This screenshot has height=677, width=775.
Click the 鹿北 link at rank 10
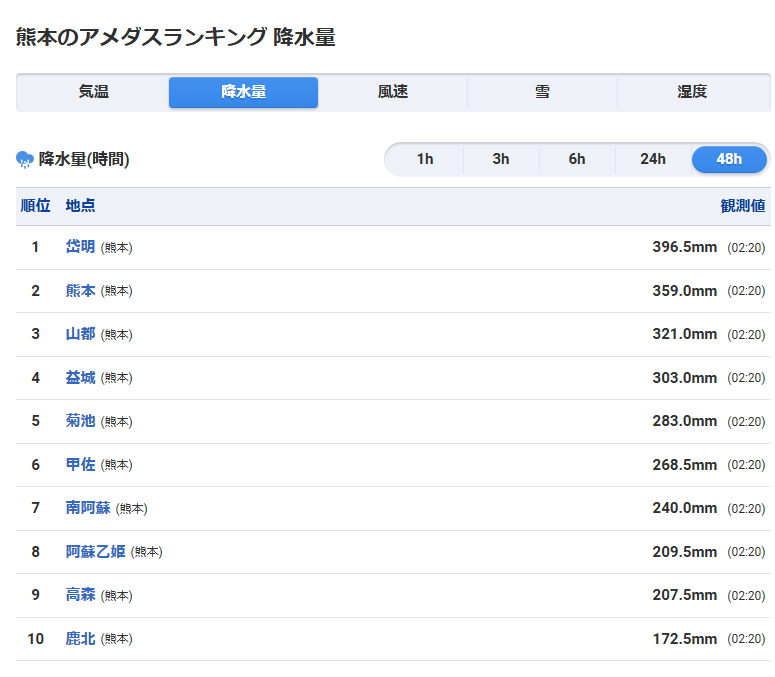(x=80, y=639)
